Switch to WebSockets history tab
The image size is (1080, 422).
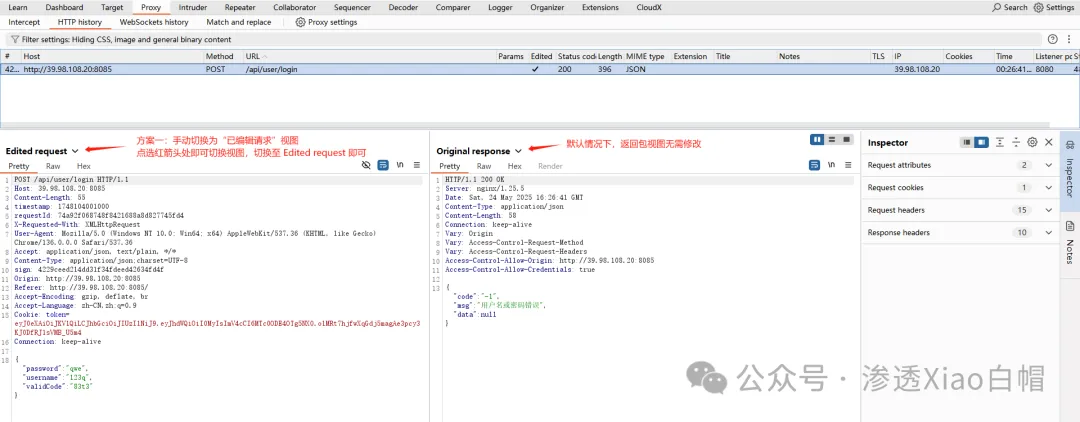(154, 22)
